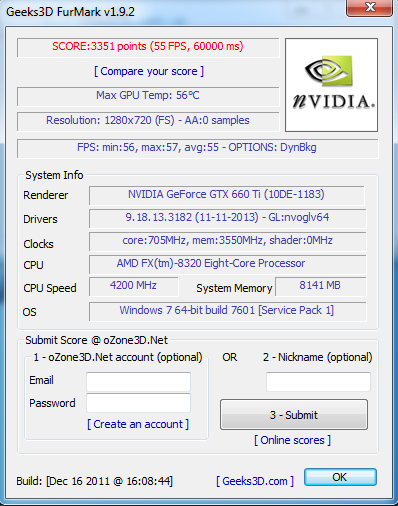This screenshot has height=506, width=398.
Task: Open the Compare your score link
Action: point(149,71)
